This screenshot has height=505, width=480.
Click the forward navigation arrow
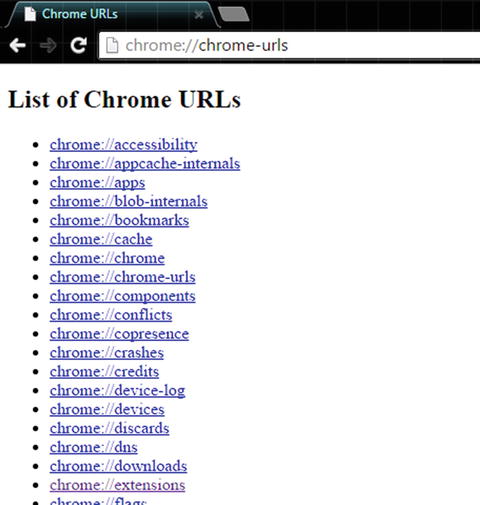(48, 45)
